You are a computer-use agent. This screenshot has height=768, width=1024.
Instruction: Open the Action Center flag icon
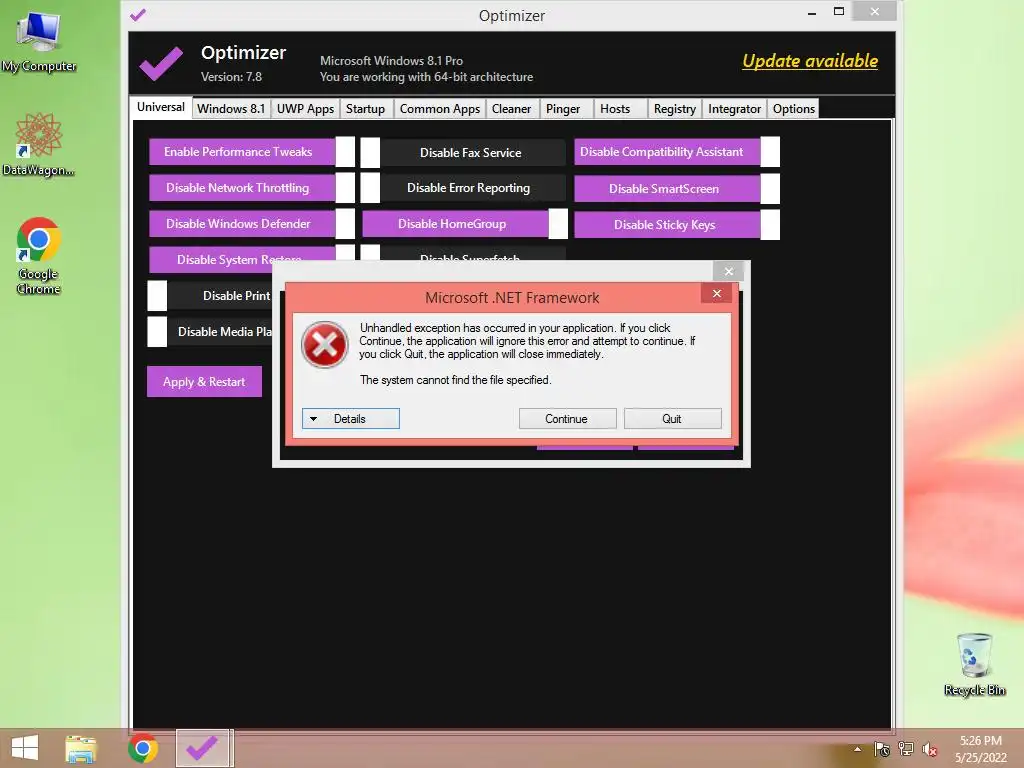click(x=882, y=749)
